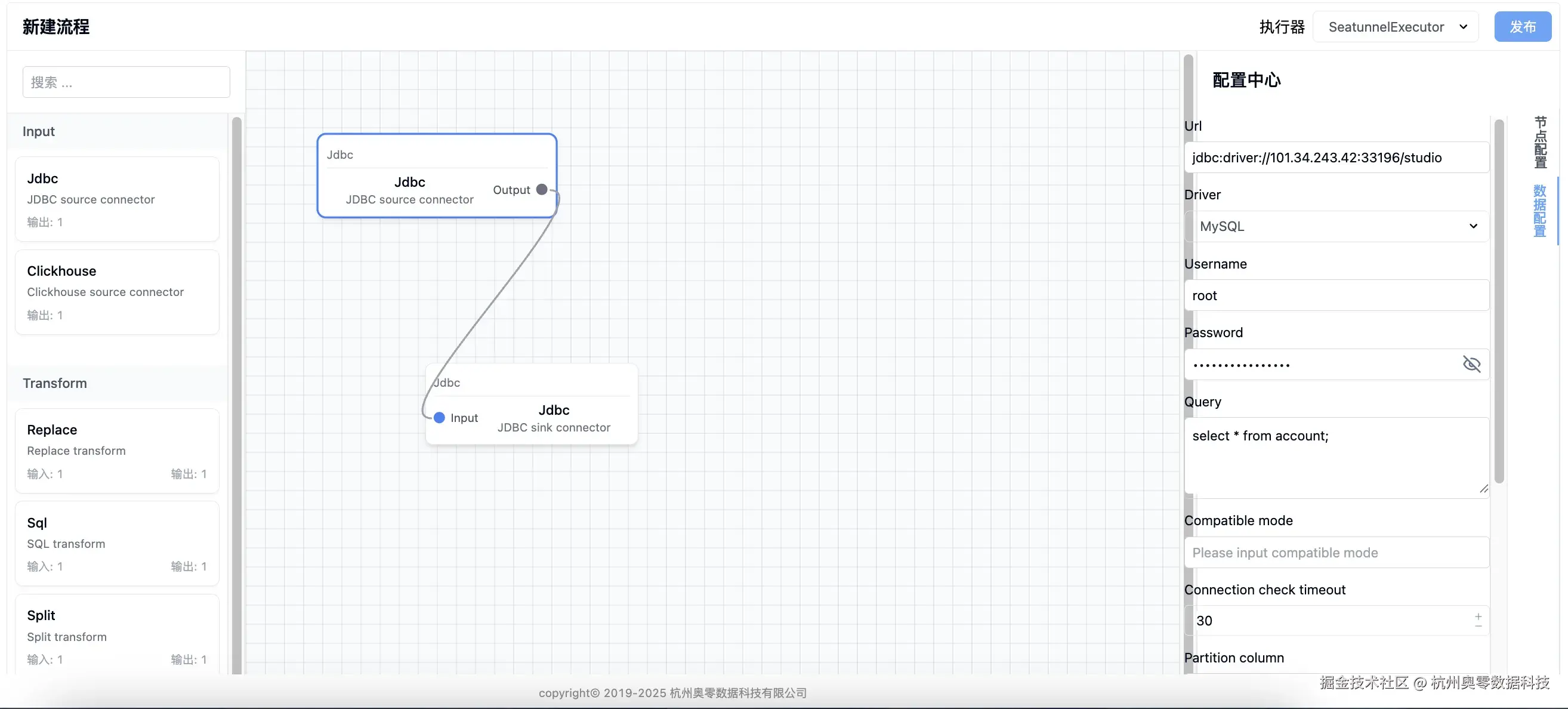Screen dimensions: 1568x709
Task: Select the Replace transform card
Action: tap(117, 451)
